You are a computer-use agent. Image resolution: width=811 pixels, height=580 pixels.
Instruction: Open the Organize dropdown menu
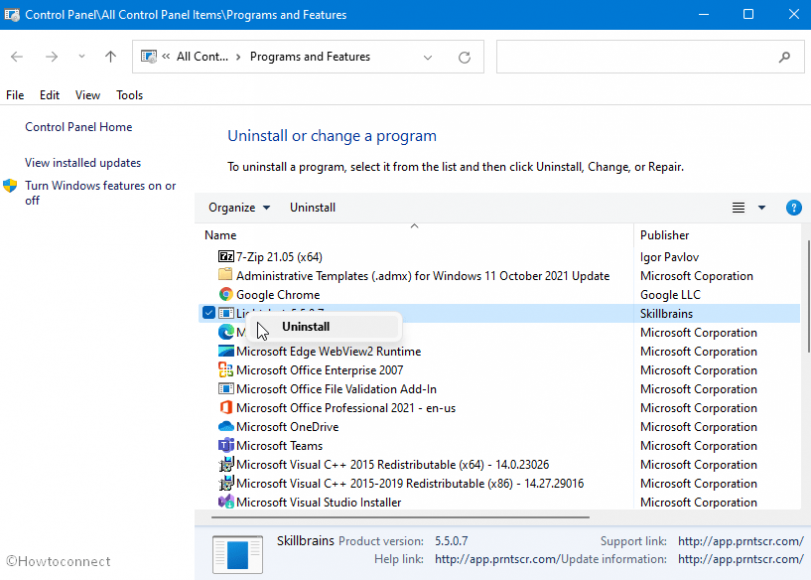coord(238,207)
